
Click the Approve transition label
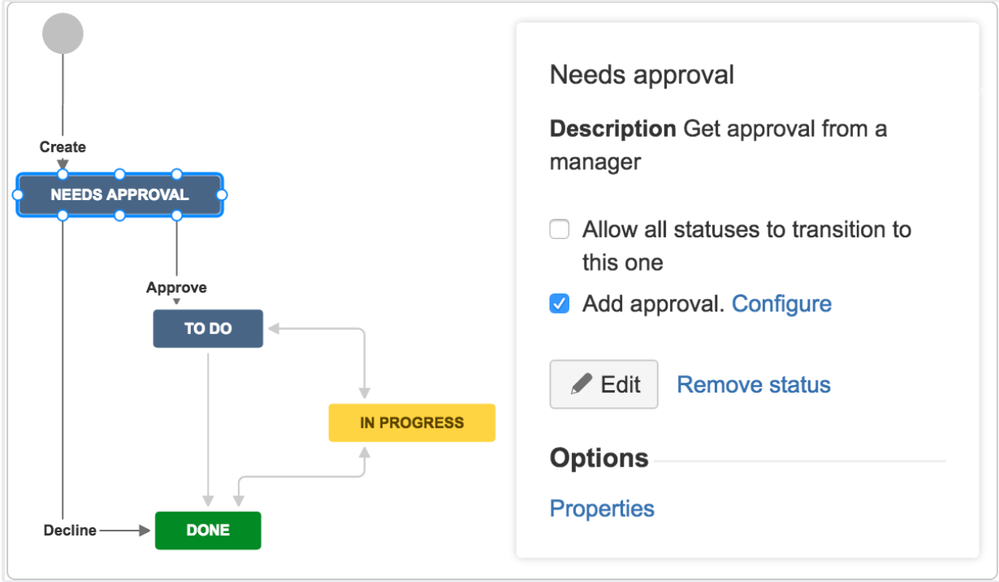pyautogui.click(x=176, y=288)
